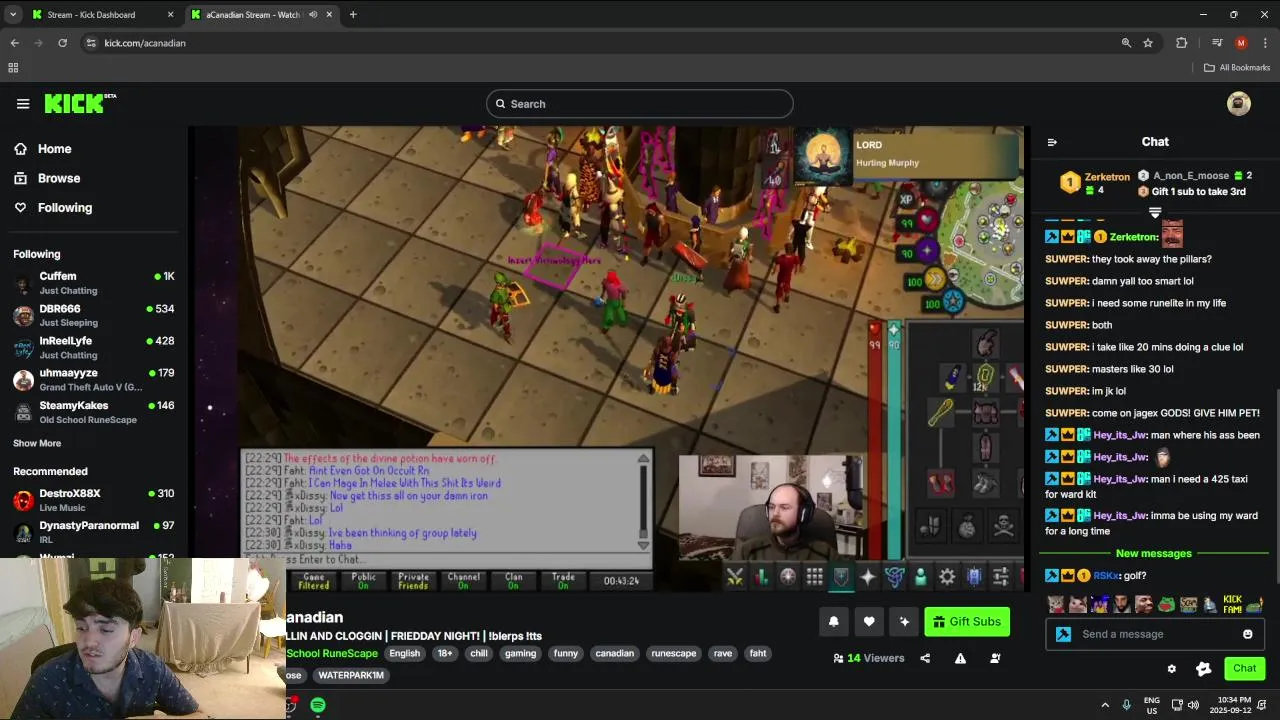Click the gaming tag
Screen dimensions: 1280x720
point(520,653)
